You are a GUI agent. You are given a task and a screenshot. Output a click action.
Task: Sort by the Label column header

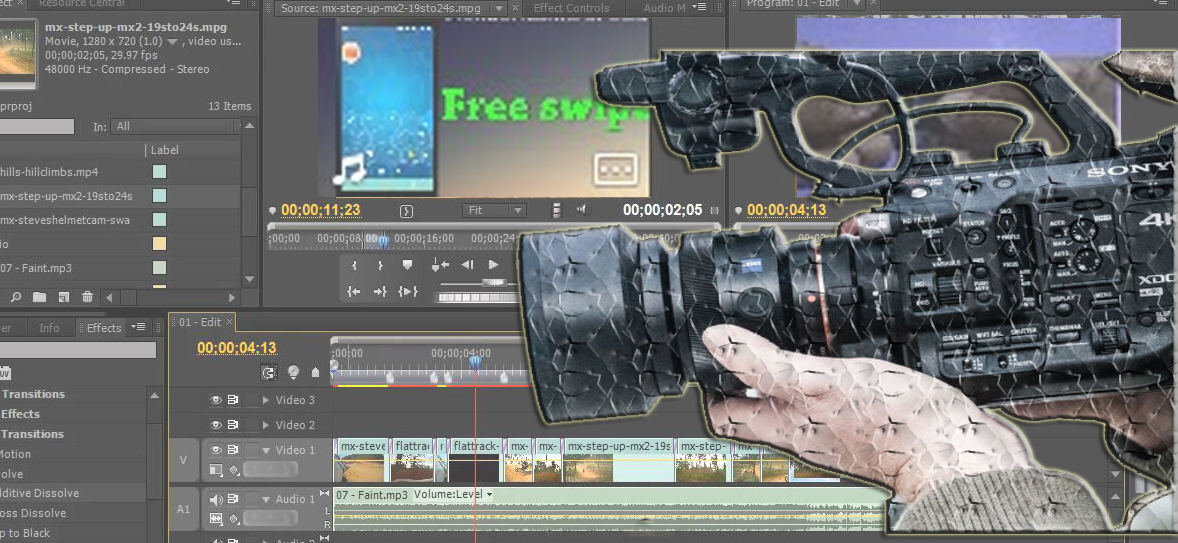[165, 150]
